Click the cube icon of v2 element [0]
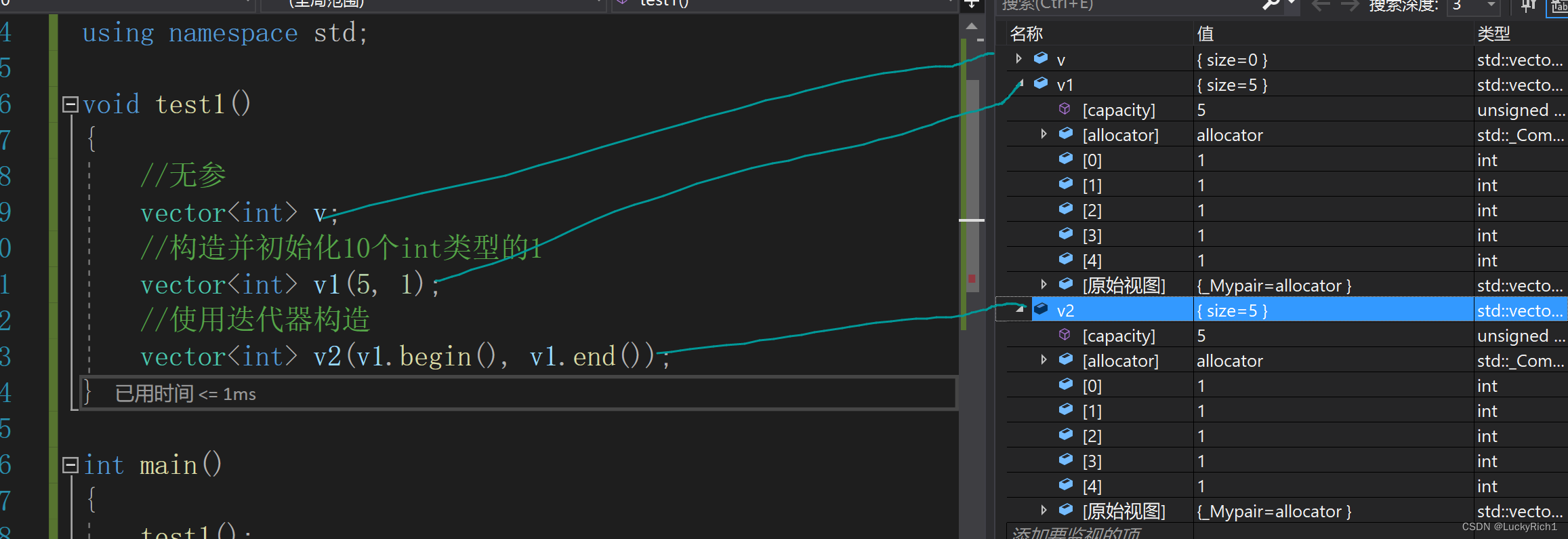 1066,385
